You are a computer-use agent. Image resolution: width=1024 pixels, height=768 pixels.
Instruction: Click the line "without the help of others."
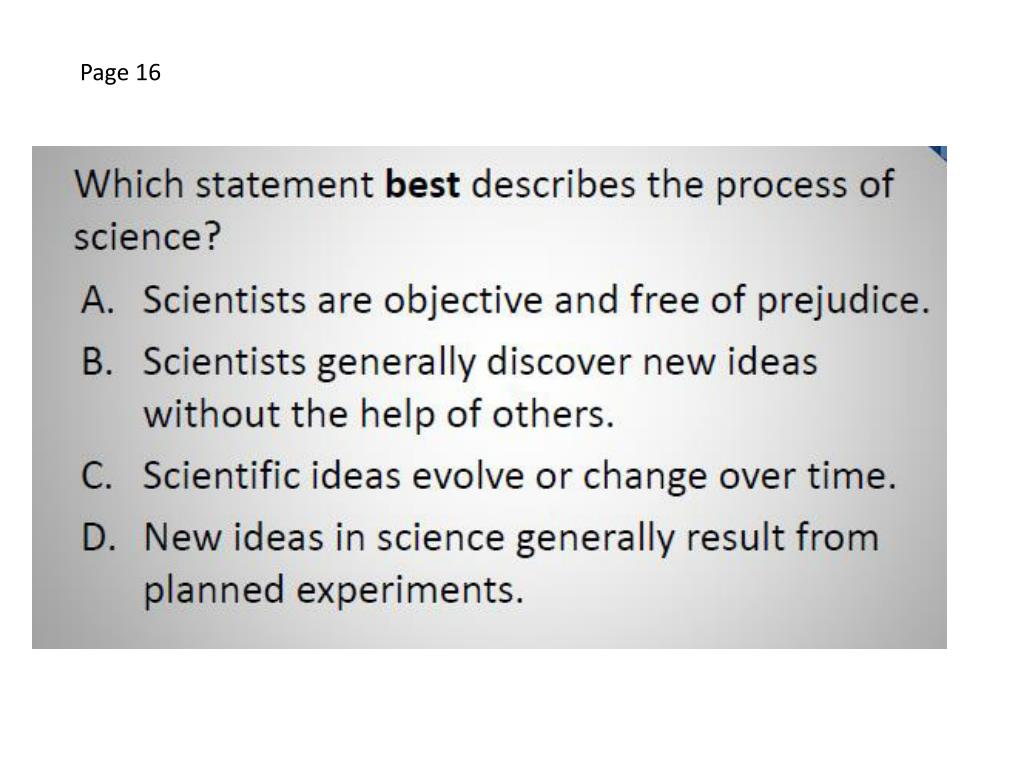(379, 414)
